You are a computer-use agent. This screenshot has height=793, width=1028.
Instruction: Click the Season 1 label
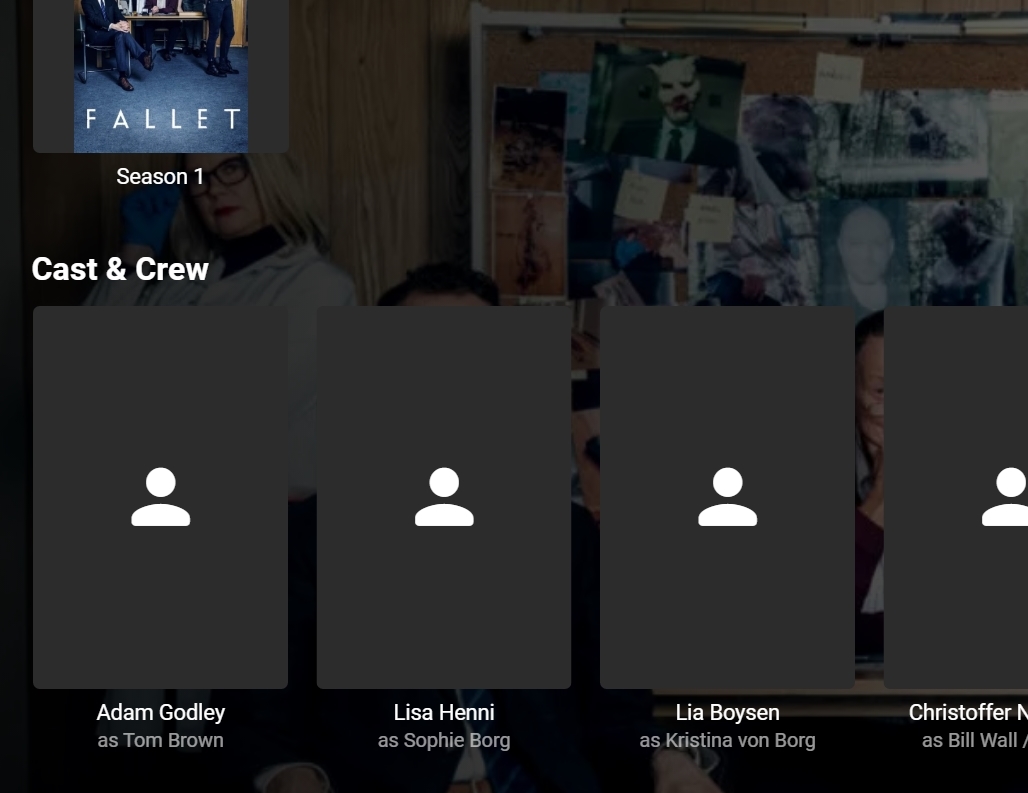point(161,176)
